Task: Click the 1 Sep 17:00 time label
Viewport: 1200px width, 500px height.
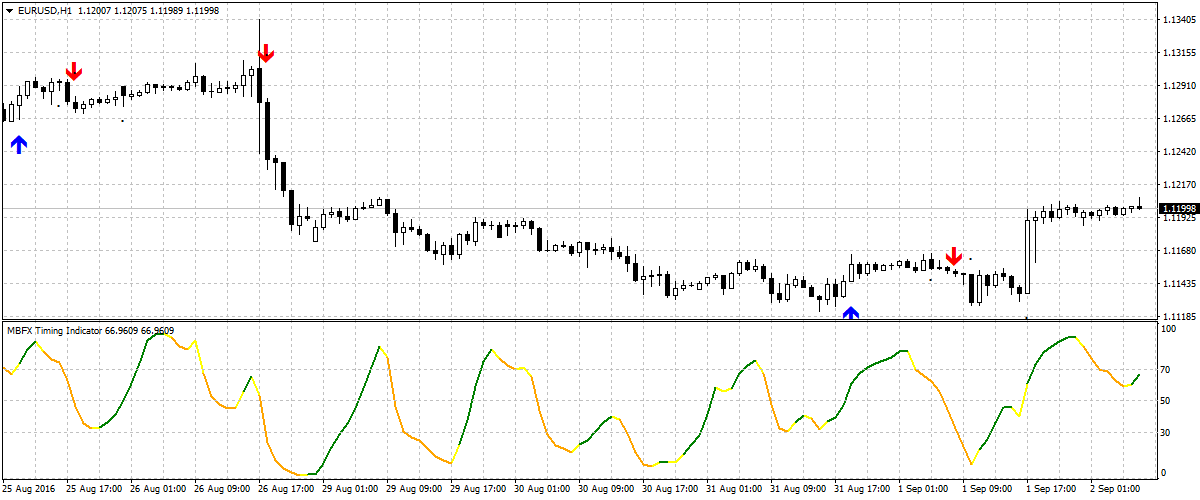Action: pos(1053,490)
